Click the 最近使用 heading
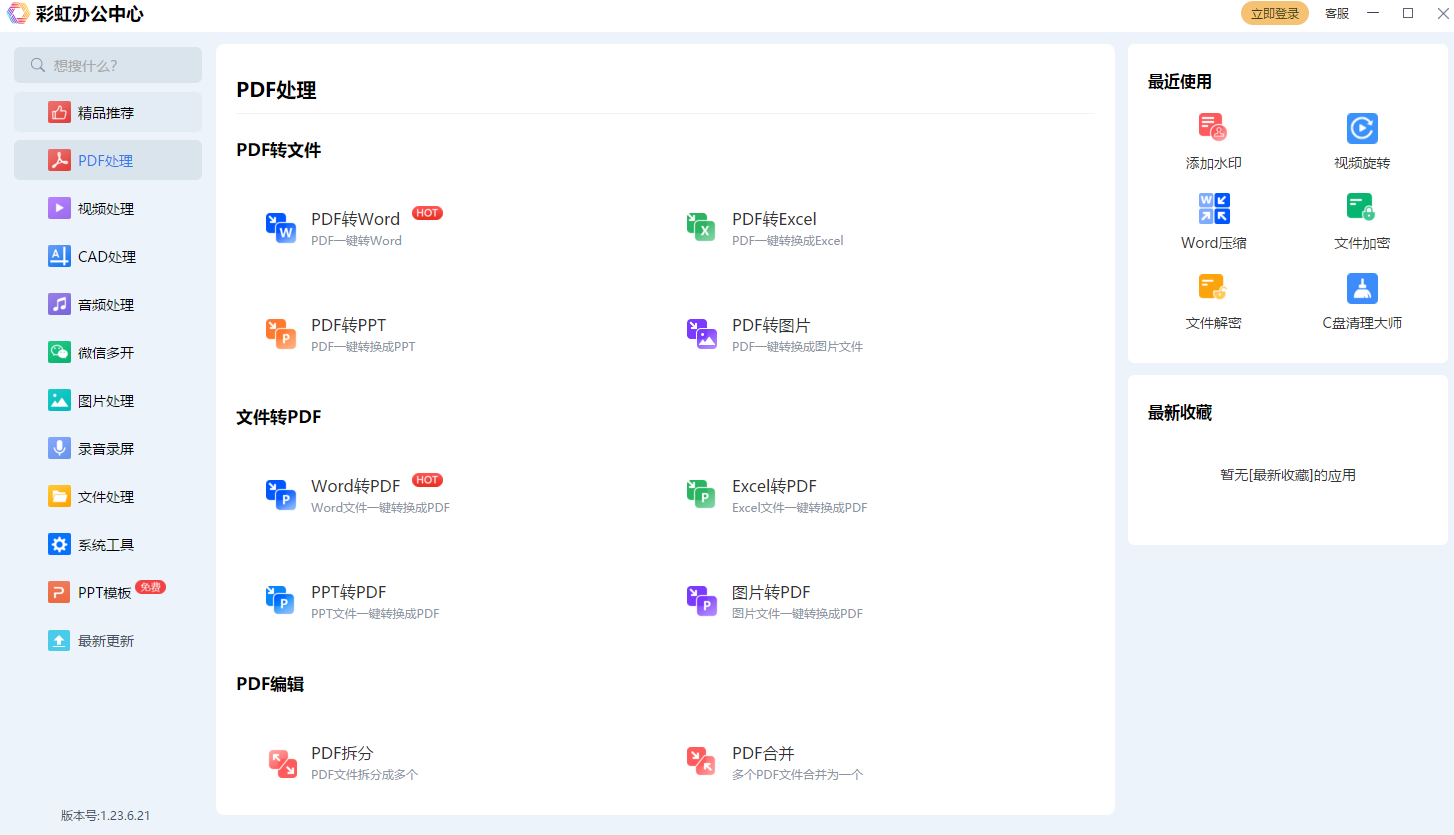Screen dimensions: 1454x835 click(1180, 82)
